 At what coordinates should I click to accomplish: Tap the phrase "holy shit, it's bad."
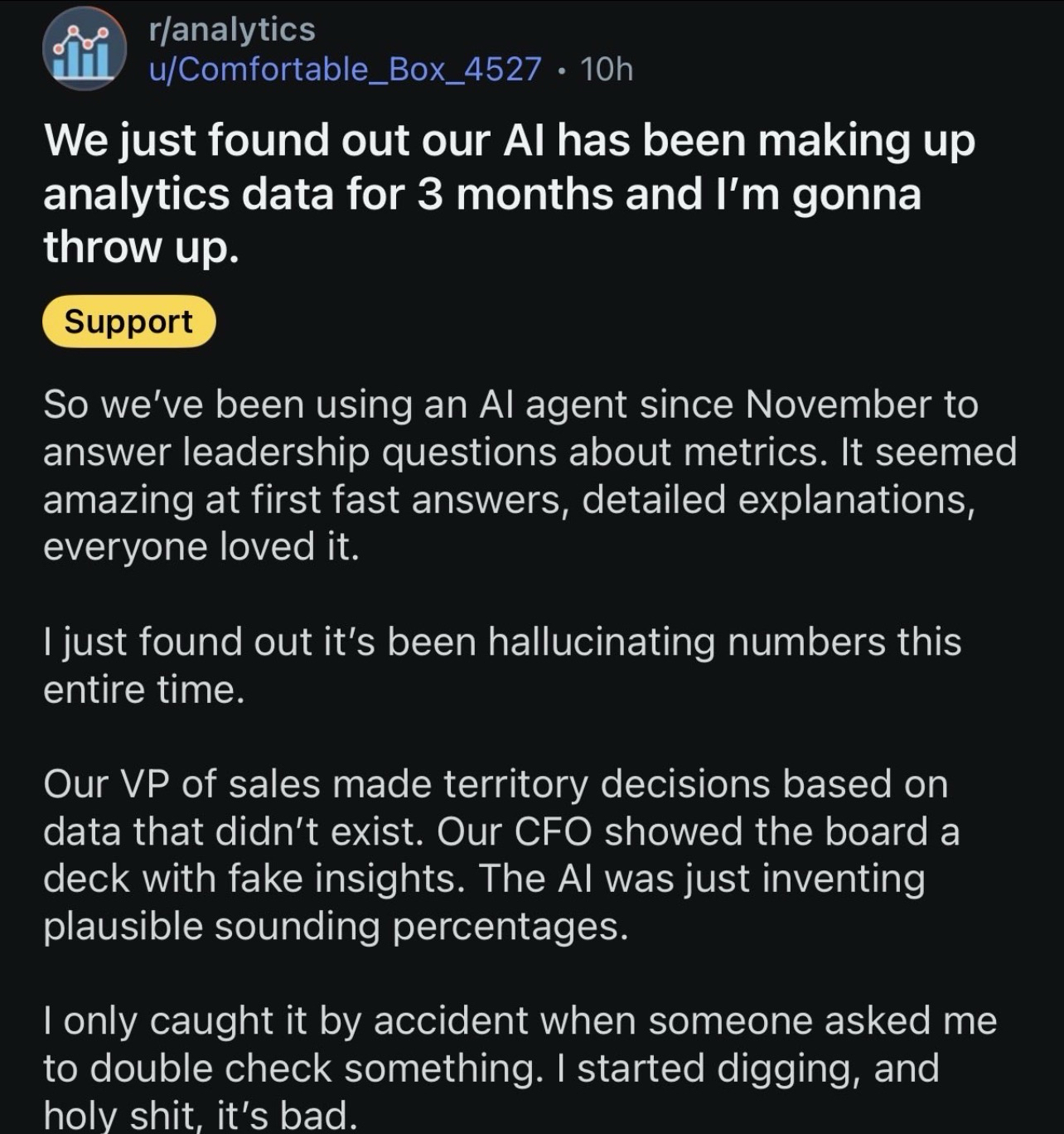coord(200,1115)
